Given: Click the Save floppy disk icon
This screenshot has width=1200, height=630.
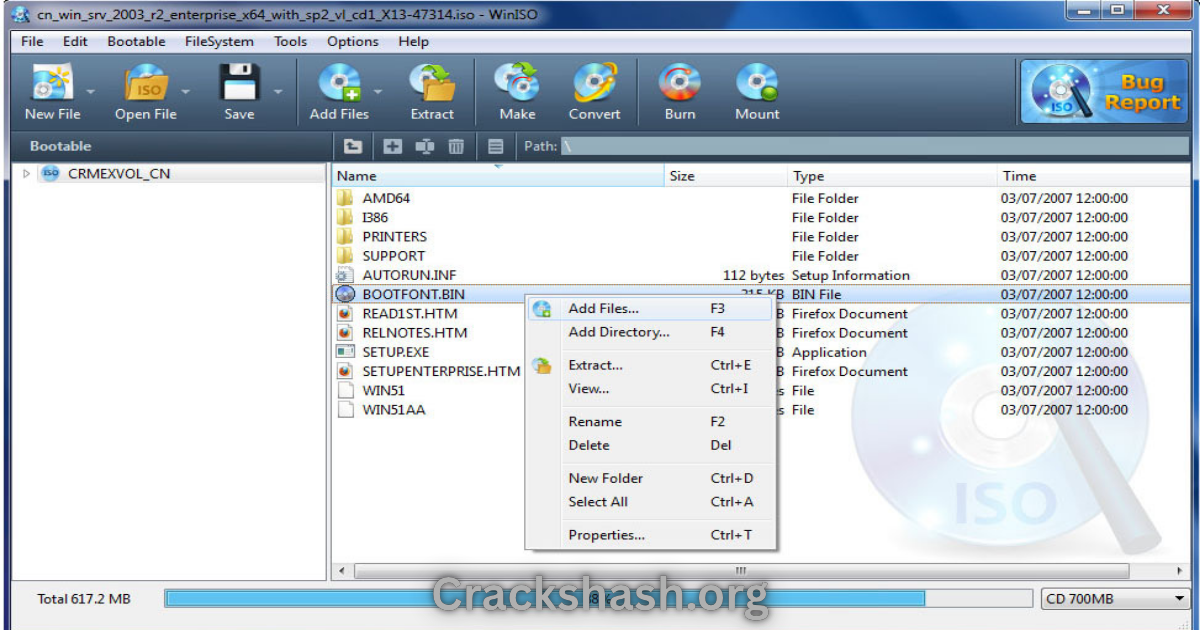Looking at the screenshot, I should (239, 83).
